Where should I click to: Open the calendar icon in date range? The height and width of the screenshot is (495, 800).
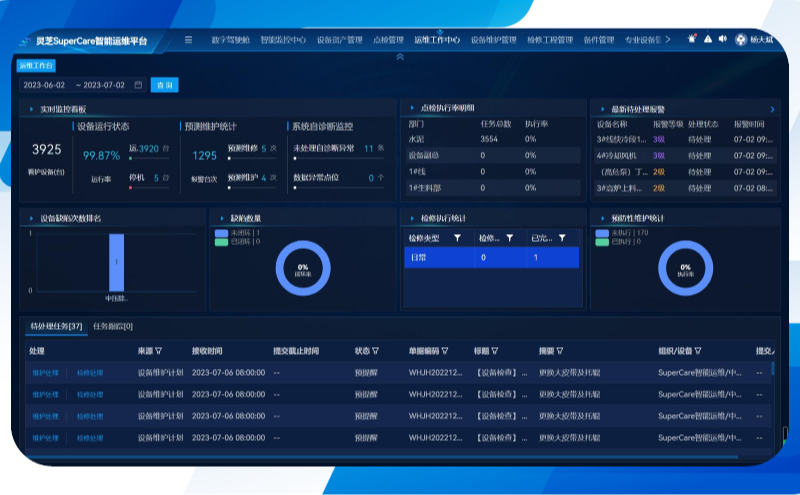coord(138,85)
